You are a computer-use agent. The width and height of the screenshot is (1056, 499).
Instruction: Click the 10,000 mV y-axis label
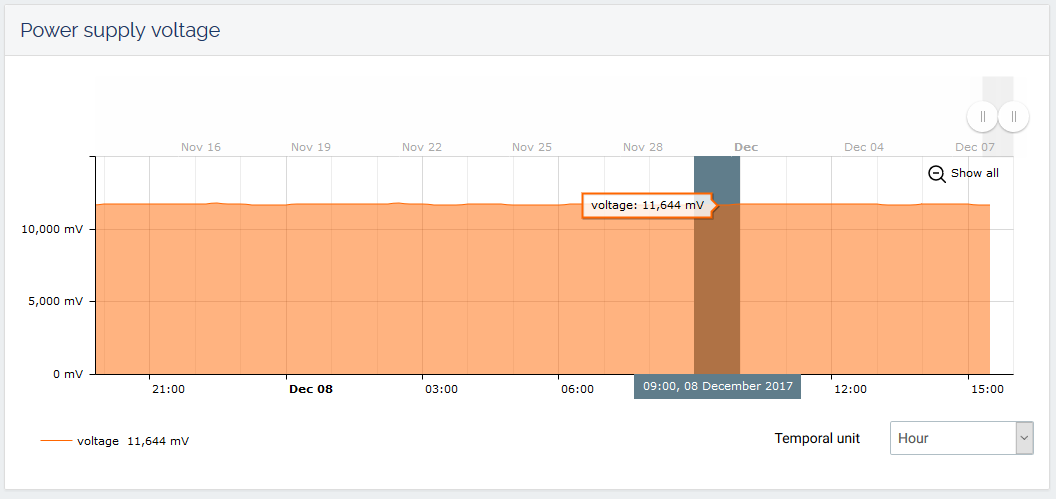pyautogui.click(x=54, y=229)
